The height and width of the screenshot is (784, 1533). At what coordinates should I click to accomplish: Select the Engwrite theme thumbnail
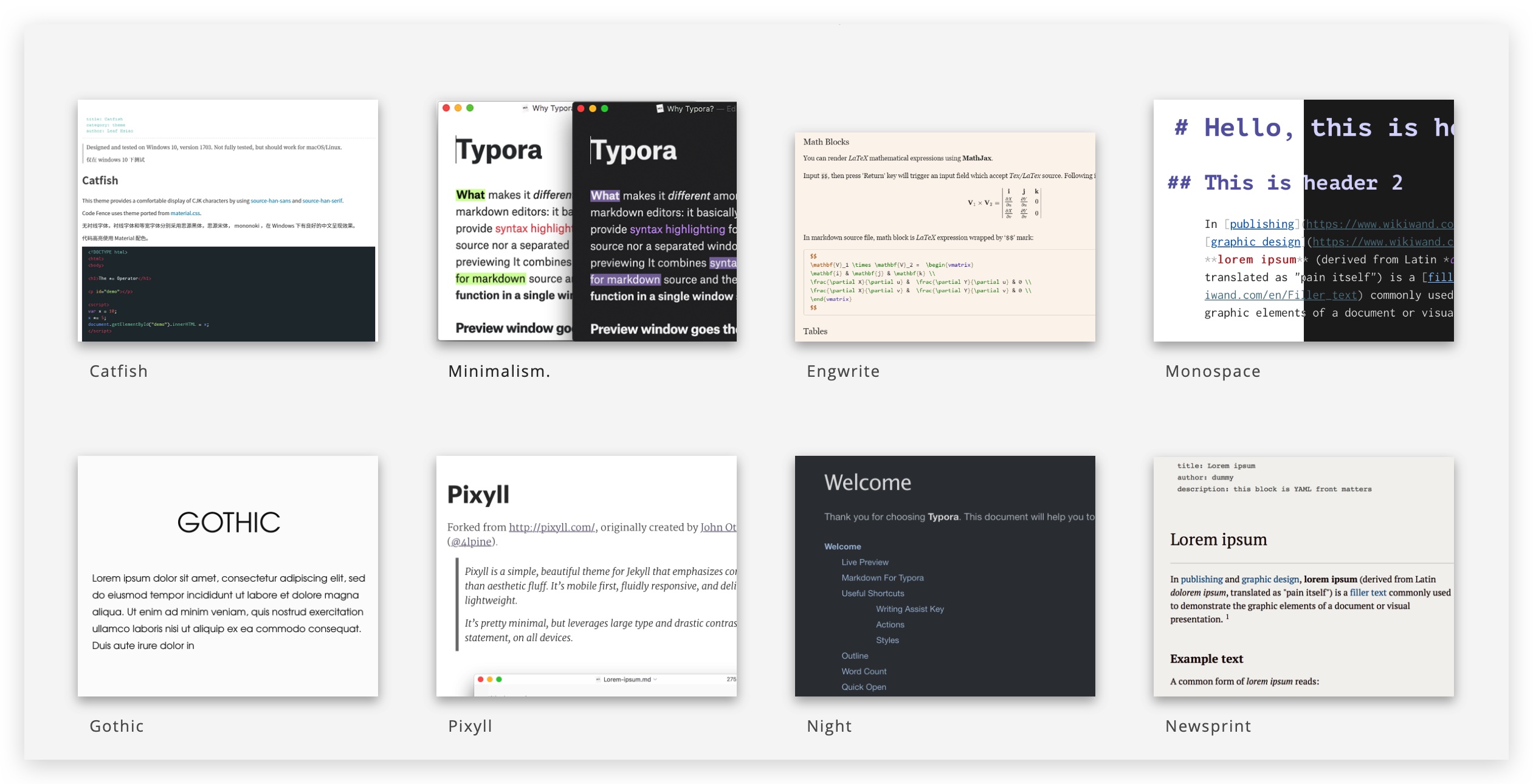(945, 236)
